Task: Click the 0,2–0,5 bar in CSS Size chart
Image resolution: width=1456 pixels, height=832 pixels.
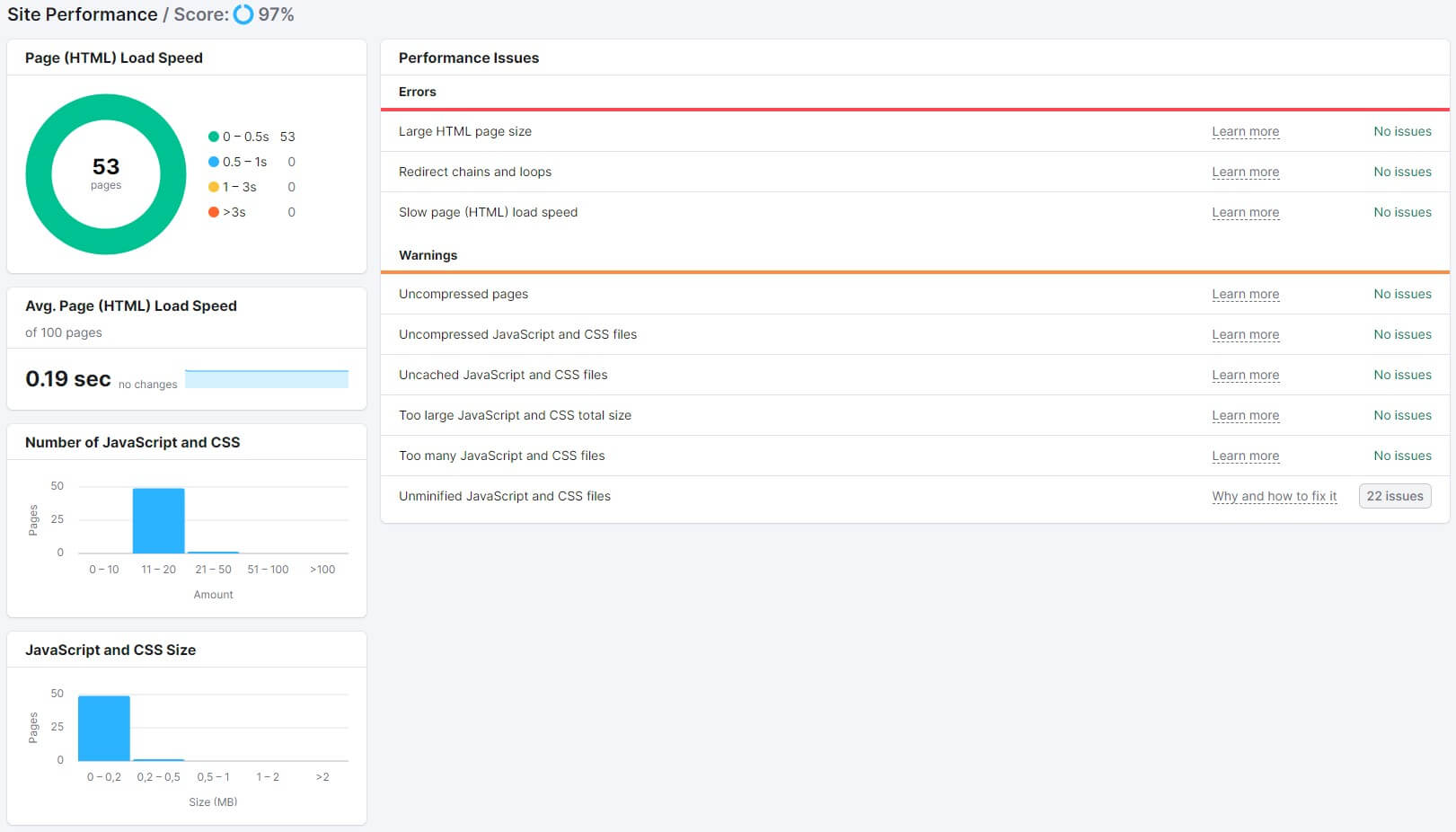Action: coord(158,760)
